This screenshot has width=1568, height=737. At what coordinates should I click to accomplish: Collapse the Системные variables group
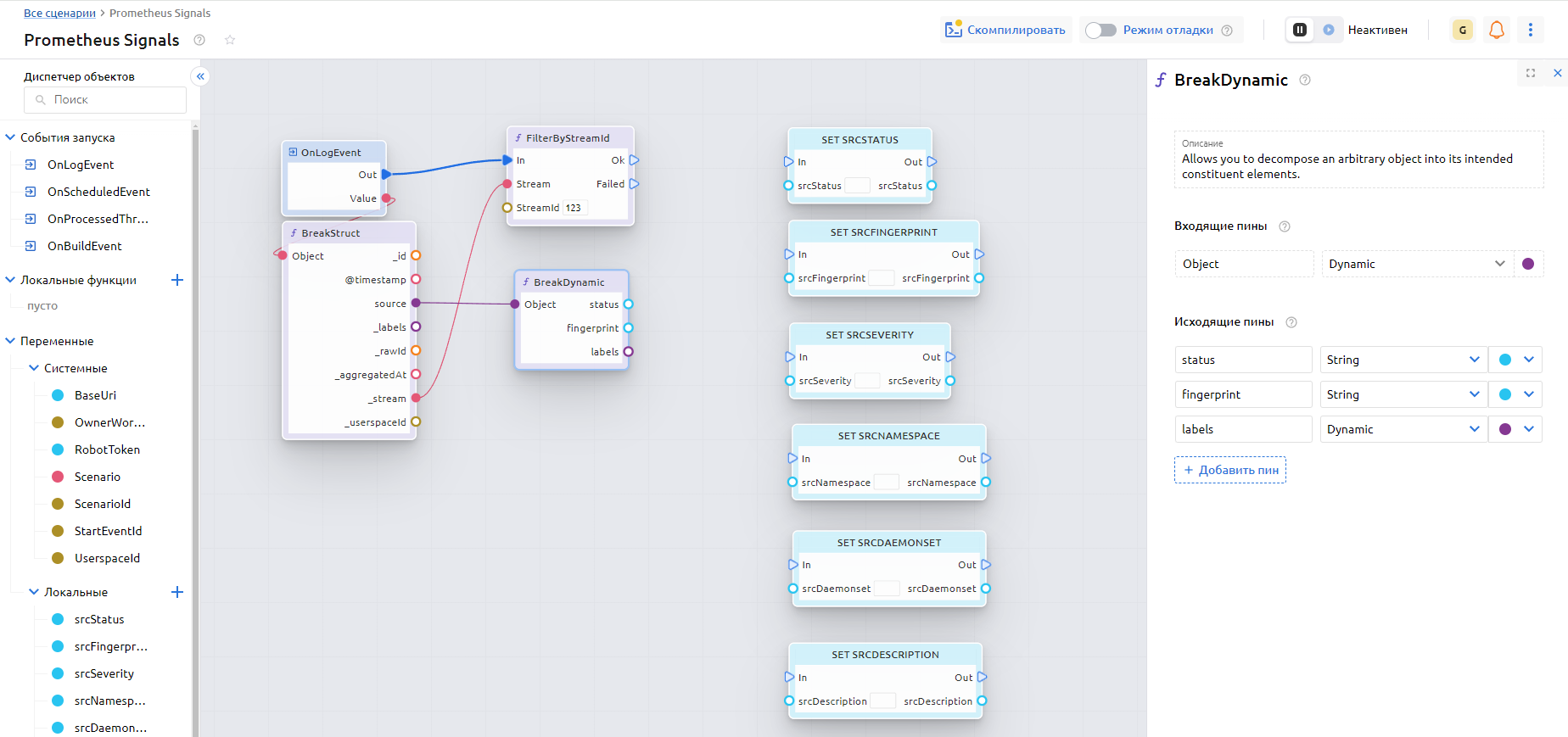pos(34,368)
